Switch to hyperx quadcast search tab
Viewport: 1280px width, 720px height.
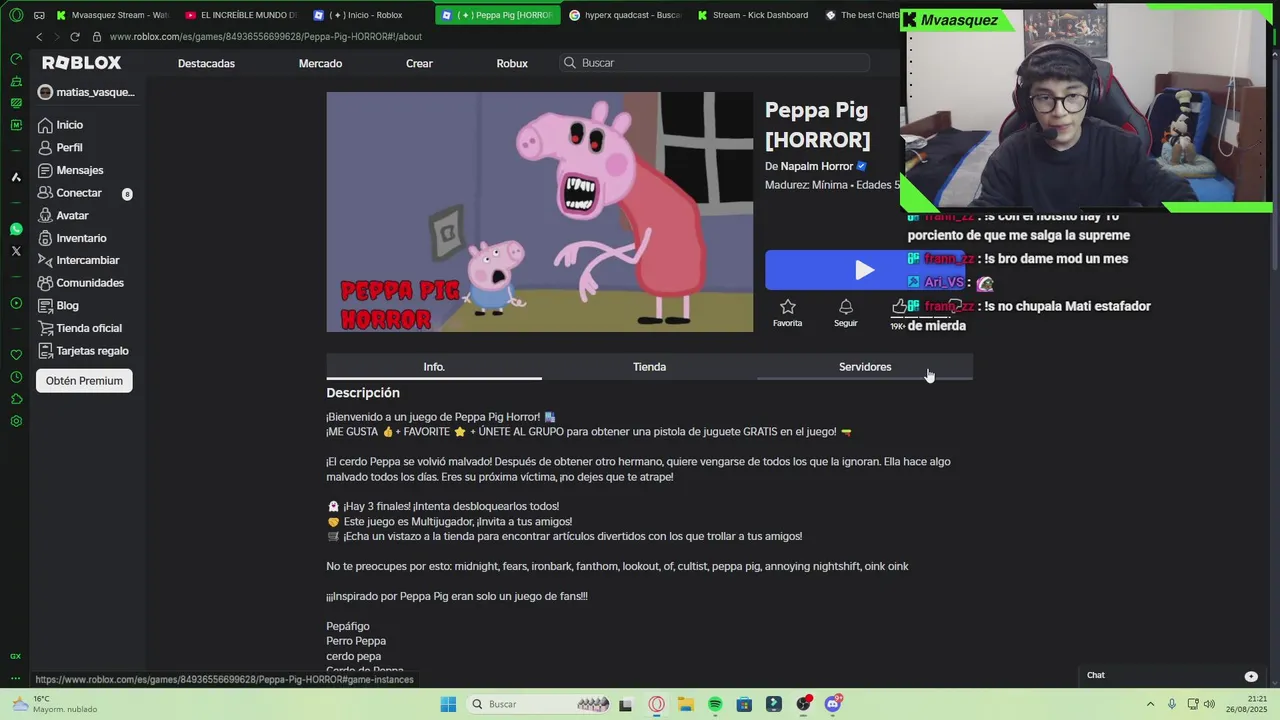(624, 15)
